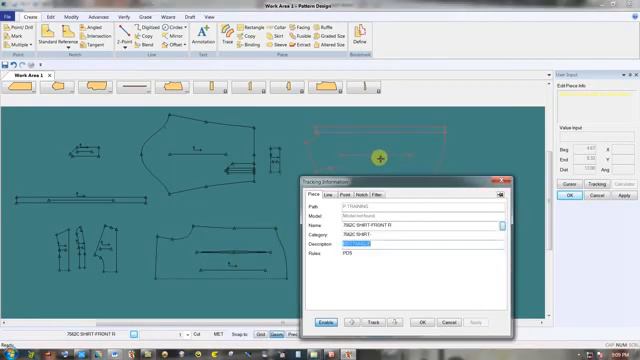Select the Altered Size tool
Viewport: 640px width, 360px height.
(329, 44)
